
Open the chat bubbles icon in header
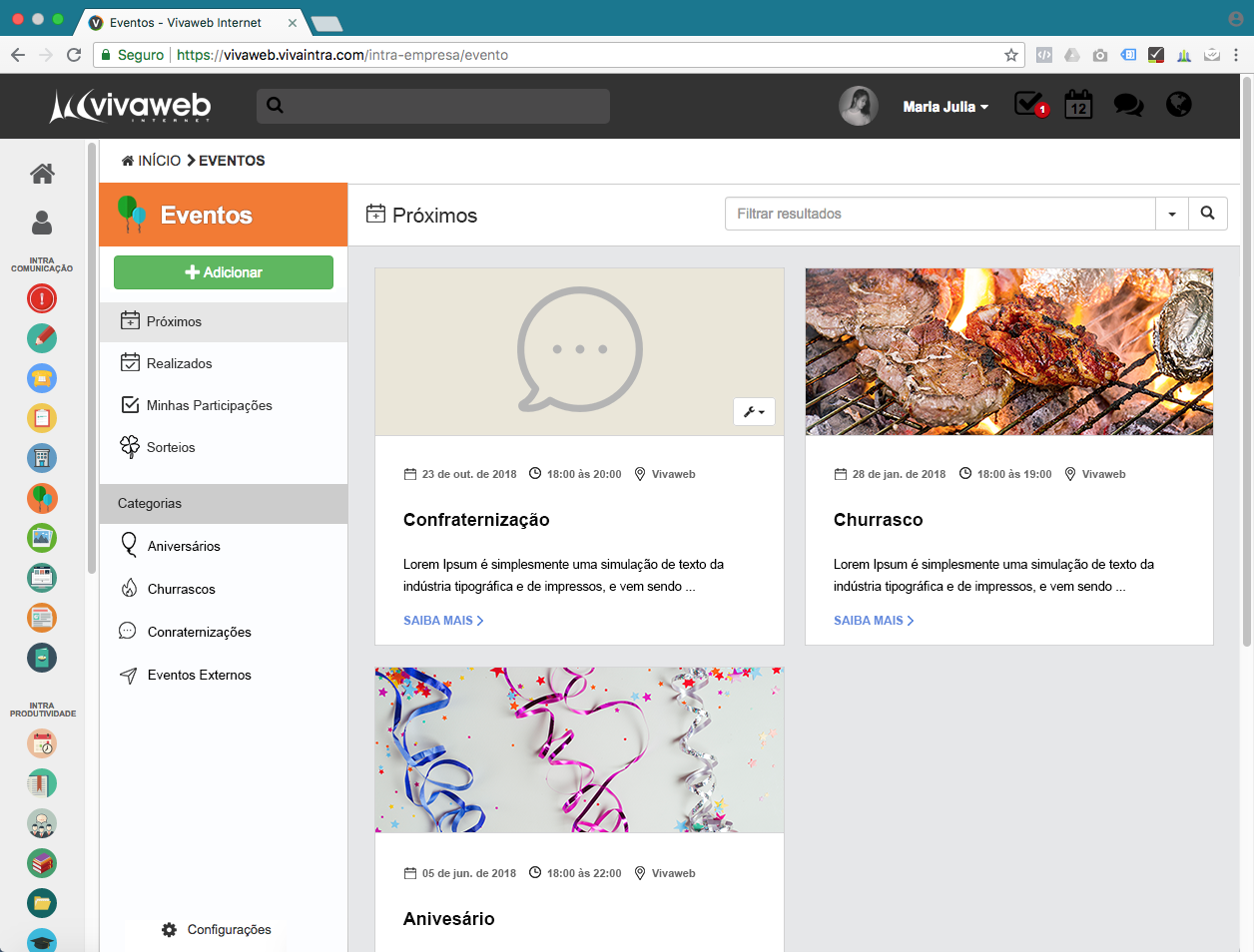(x=1128, y=105)
